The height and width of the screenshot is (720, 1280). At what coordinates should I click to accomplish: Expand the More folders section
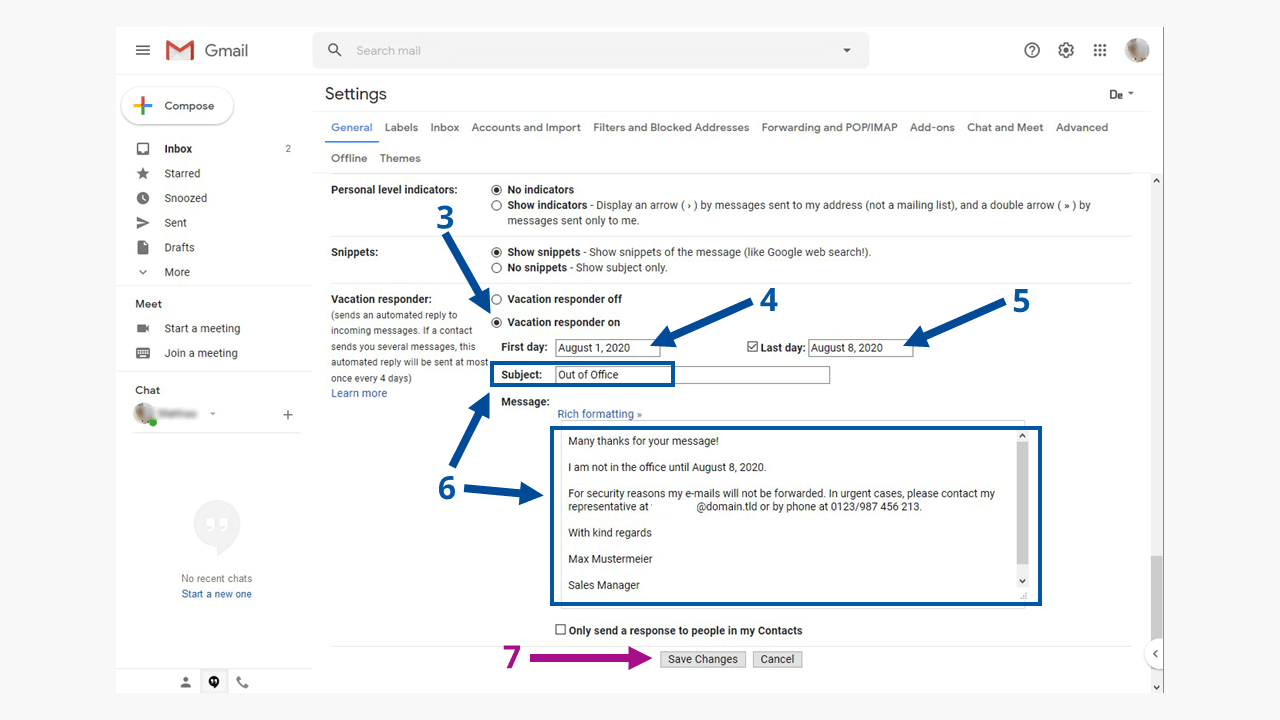[x=176, y=271]
